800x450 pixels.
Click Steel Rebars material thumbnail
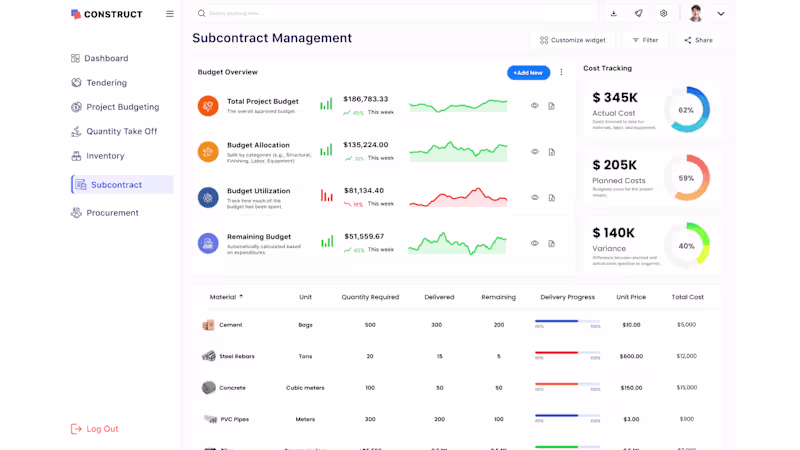coord(209,356)
